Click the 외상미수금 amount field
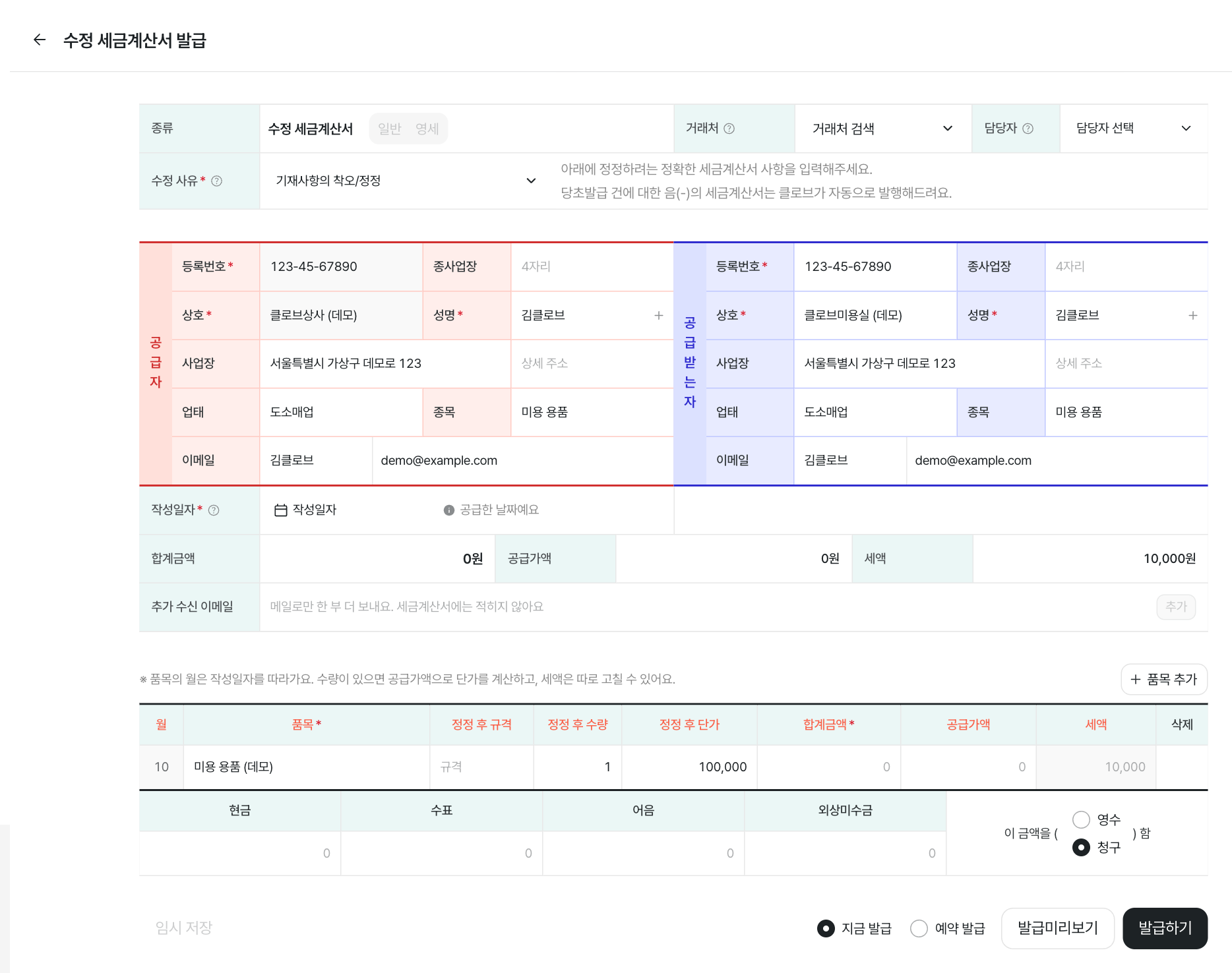The image size is (1232, 973). click(x=846, y=853)
